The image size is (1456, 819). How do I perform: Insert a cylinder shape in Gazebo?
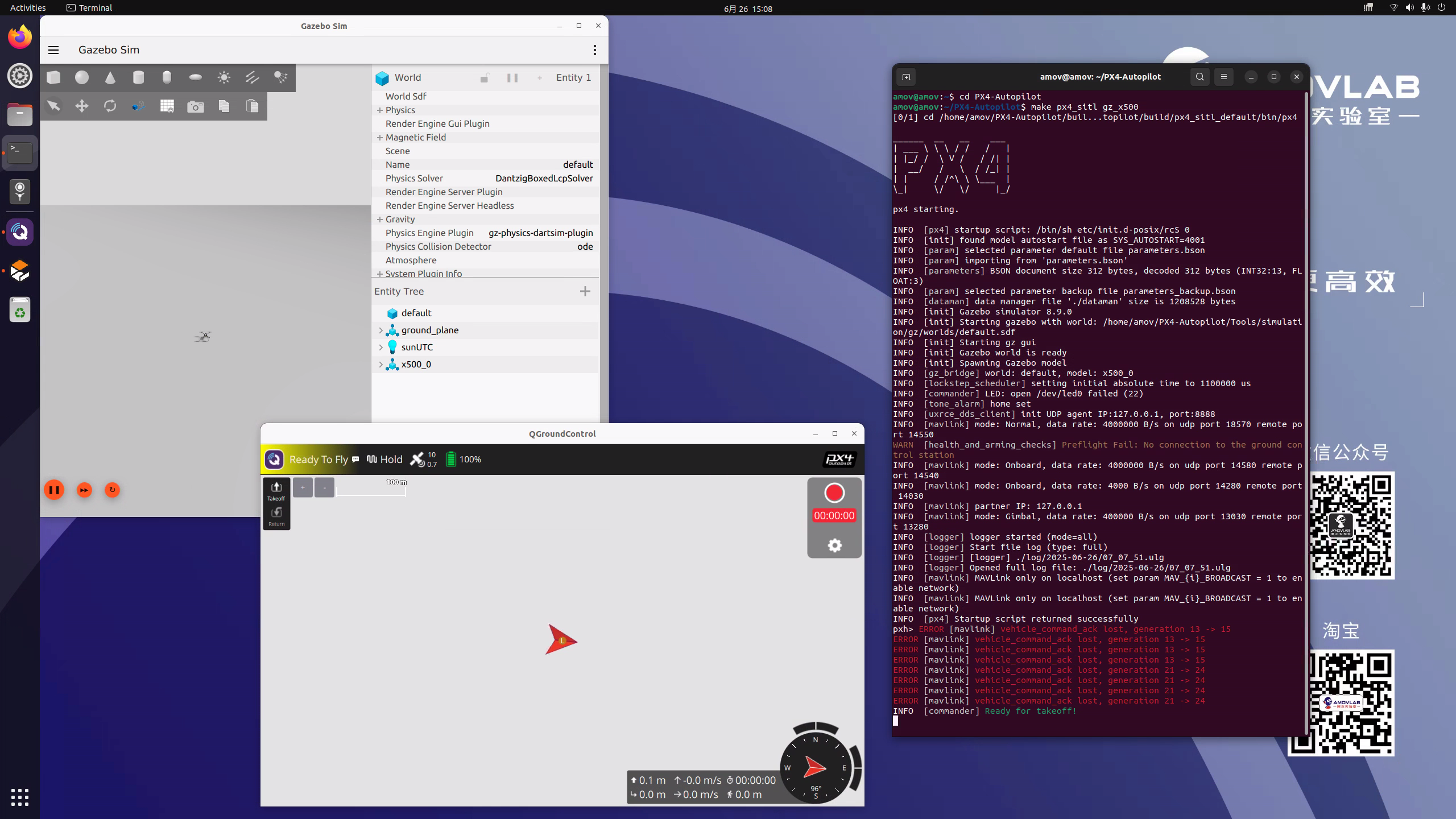click(139, 77)
